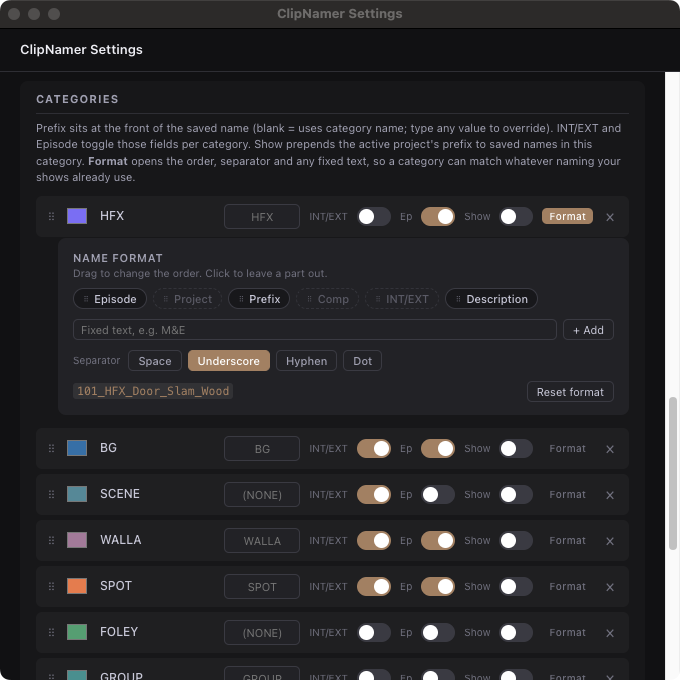The width and height of the screenshot is (680, 680).
Task: Include the Comp part in the format
Action: pyautogui.click(x=327, y=299)
